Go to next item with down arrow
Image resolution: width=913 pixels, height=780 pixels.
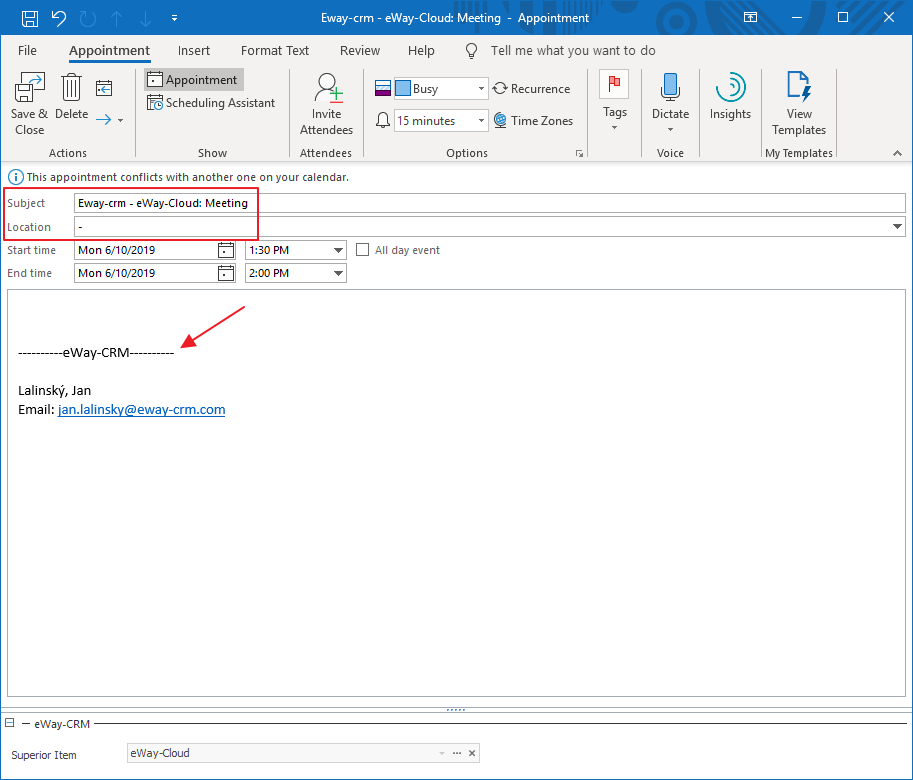[145, 18]
